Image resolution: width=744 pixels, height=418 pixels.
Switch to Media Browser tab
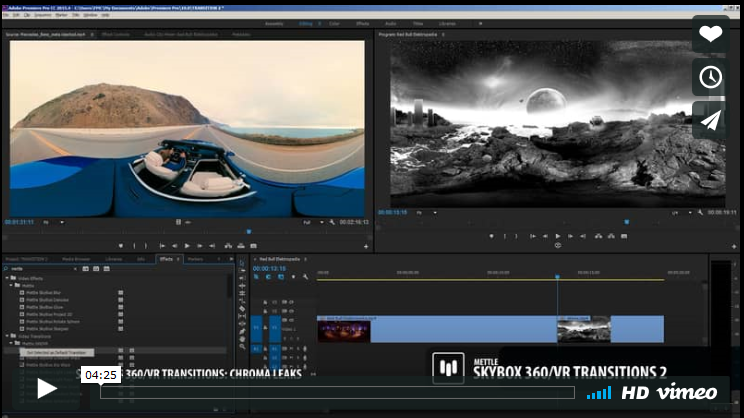(x=76, y=259)
